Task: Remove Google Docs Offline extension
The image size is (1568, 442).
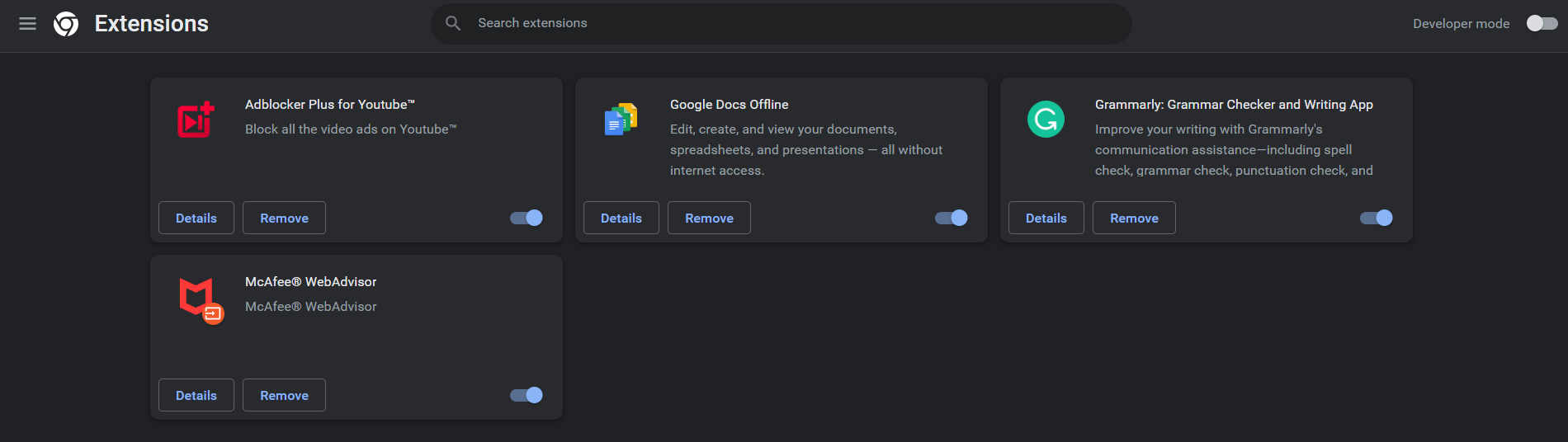Action: point(709,218)
